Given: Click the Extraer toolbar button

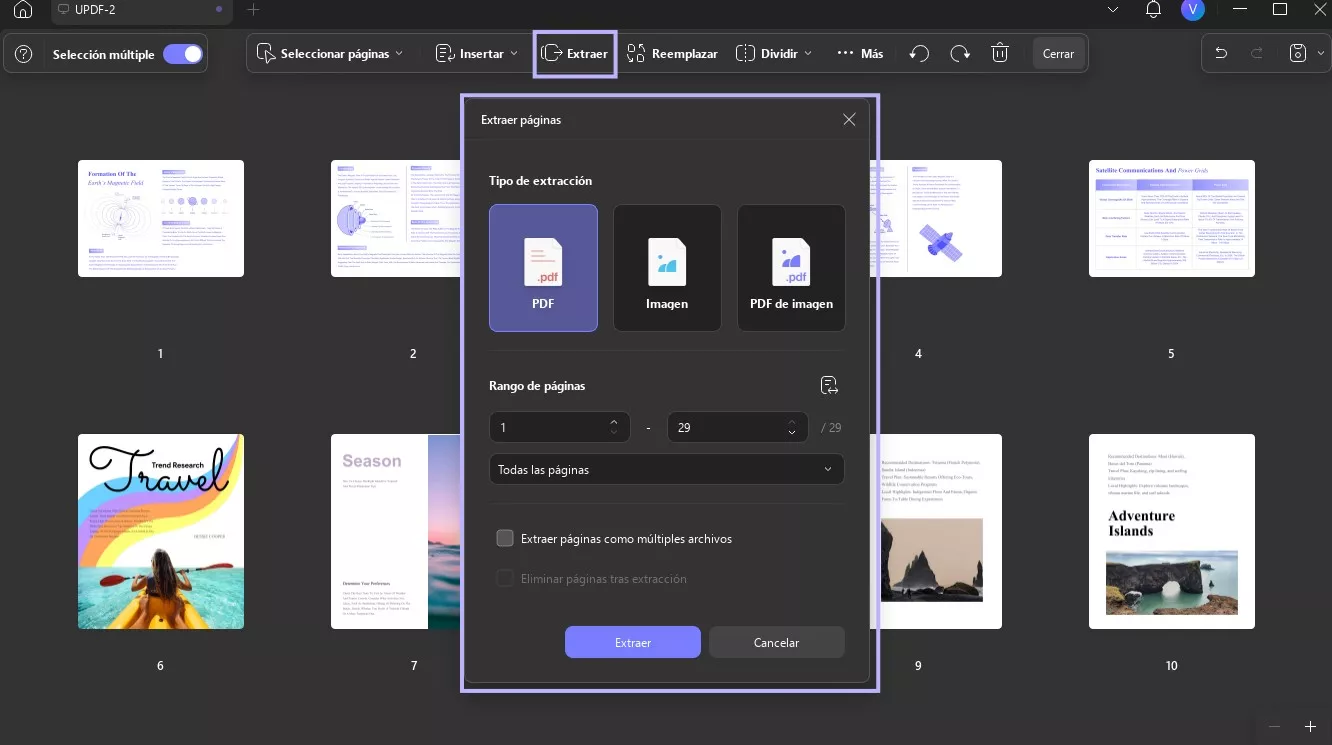Looking at the screenshot, I should pos(574,54).
